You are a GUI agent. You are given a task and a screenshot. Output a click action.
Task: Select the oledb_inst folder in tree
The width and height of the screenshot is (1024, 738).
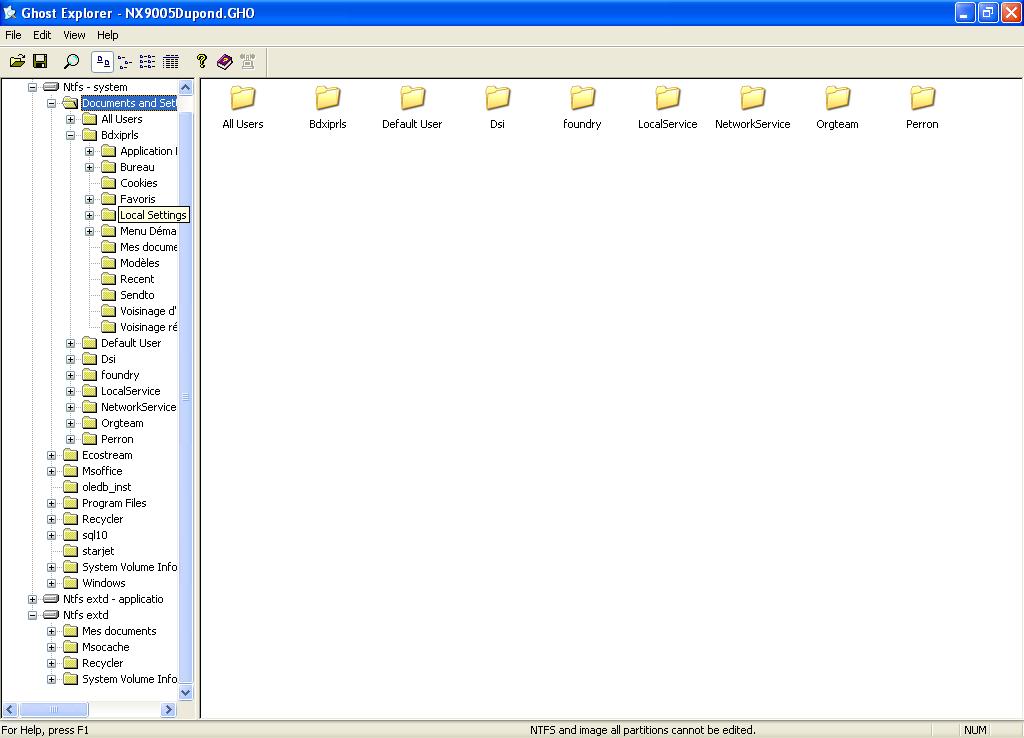[x=106, y=487]
